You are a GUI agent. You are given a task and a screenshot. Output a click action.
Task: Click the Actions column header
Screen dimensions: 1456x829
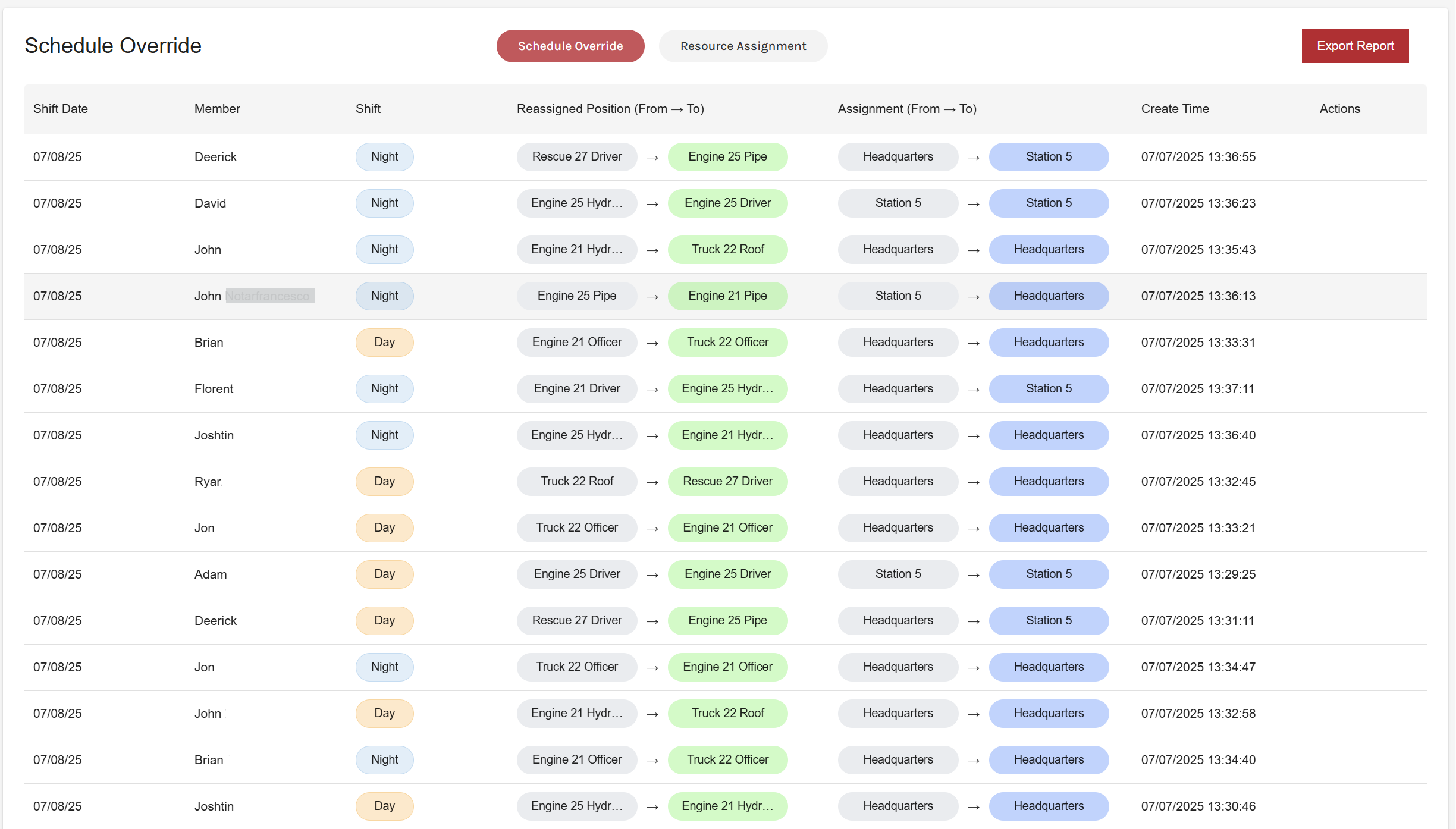click(x=1339, y=109)
